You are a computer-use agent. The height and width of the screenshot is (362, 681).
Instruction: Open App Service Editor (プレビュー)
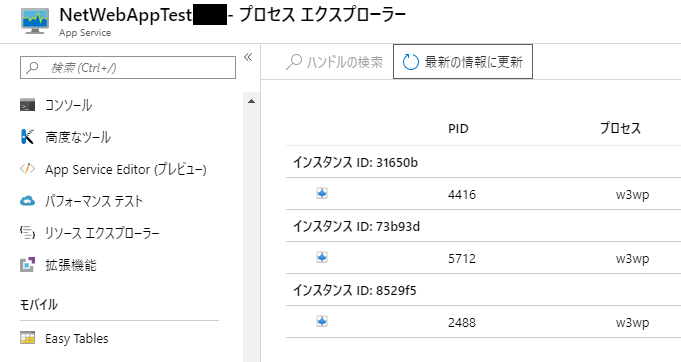click(x=126, y=169)
